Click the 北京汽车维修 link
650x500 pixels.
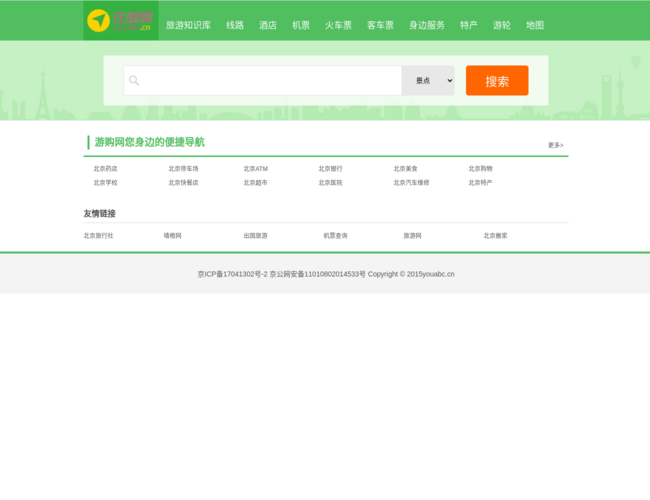tap(411, 183)
